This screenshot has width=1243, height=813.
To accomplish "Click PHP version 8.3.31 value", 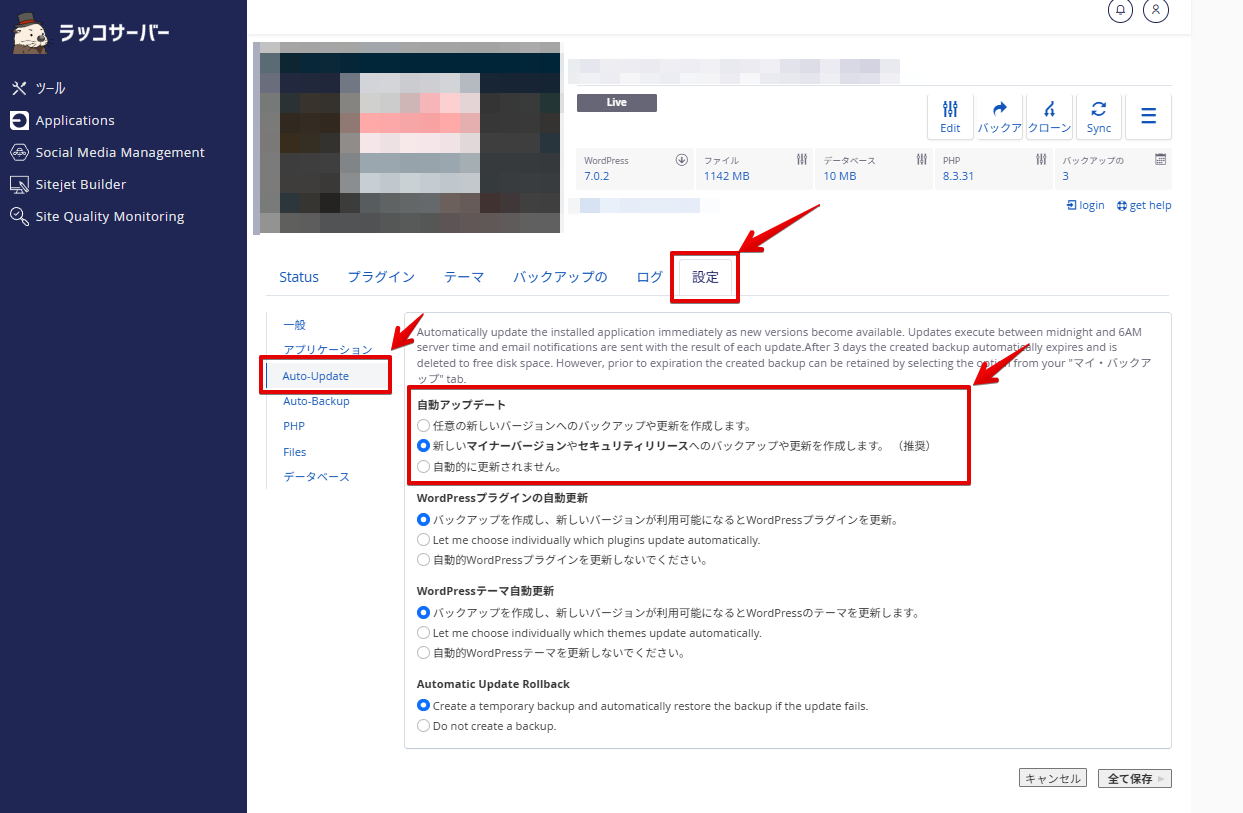I will click(958, 176).
